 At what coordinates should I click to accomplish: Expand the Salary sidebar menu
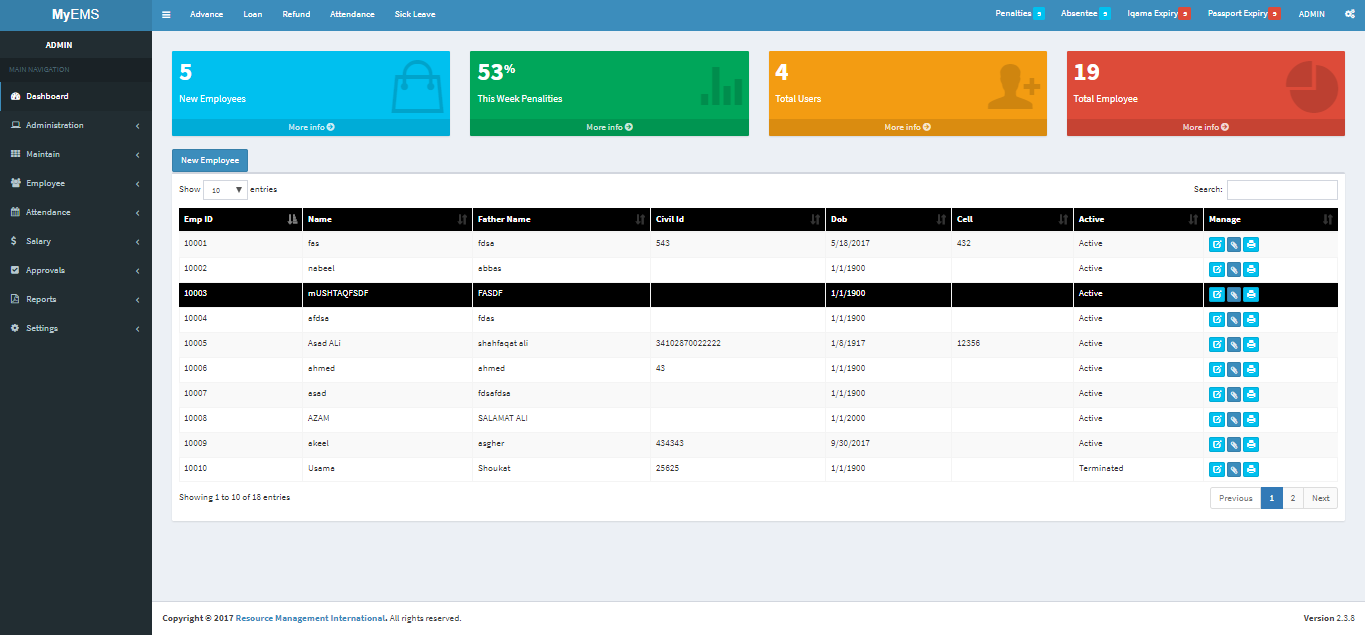[75, 242]
